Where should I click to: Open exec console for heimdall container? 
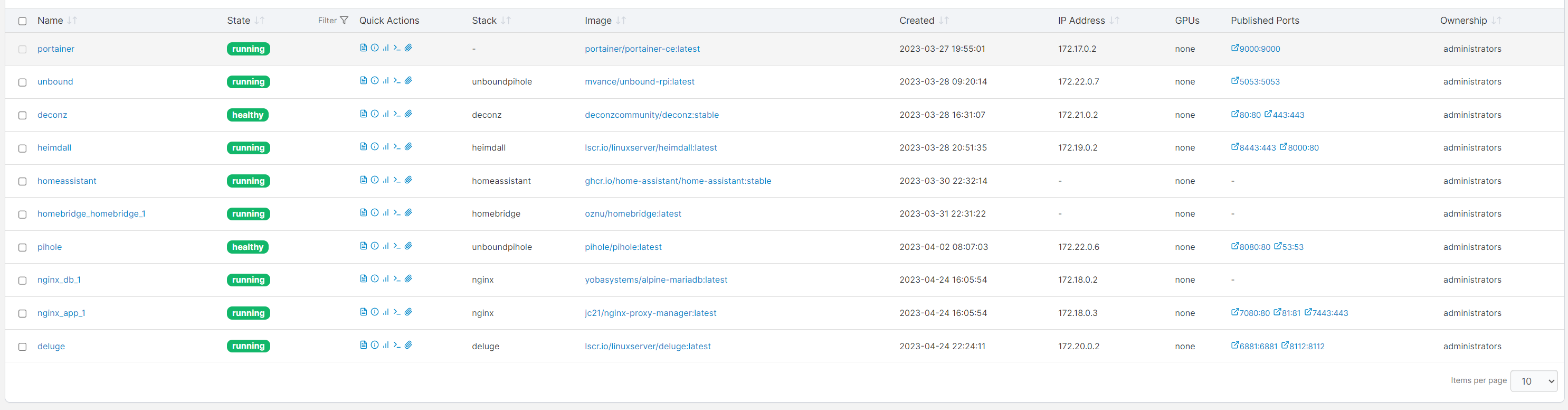pos(397,147)
